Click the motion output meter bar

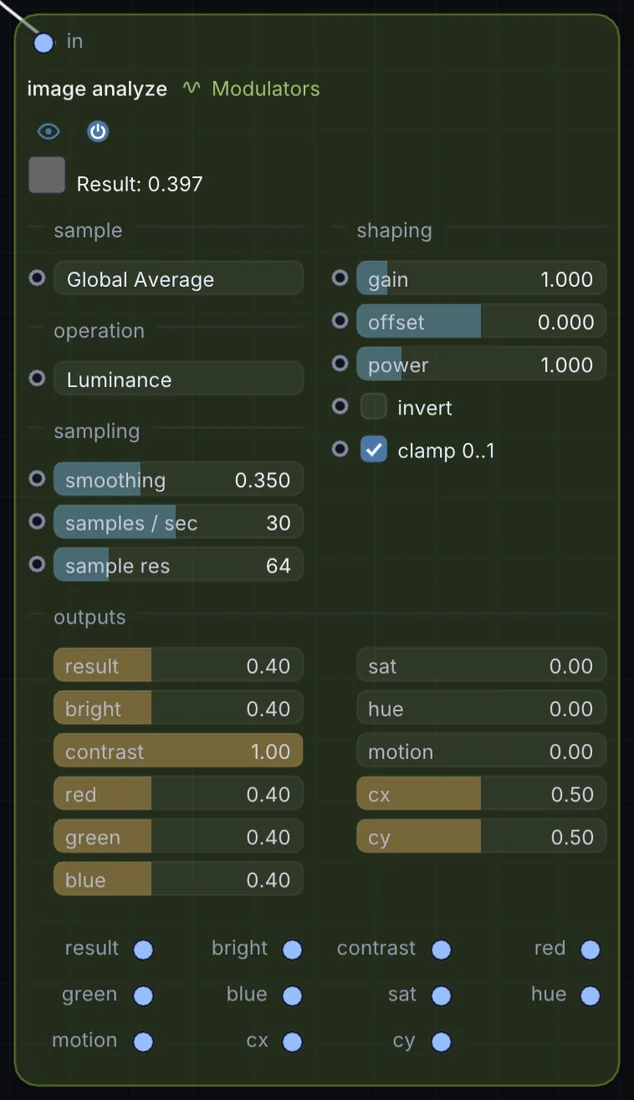pos(481,751)
